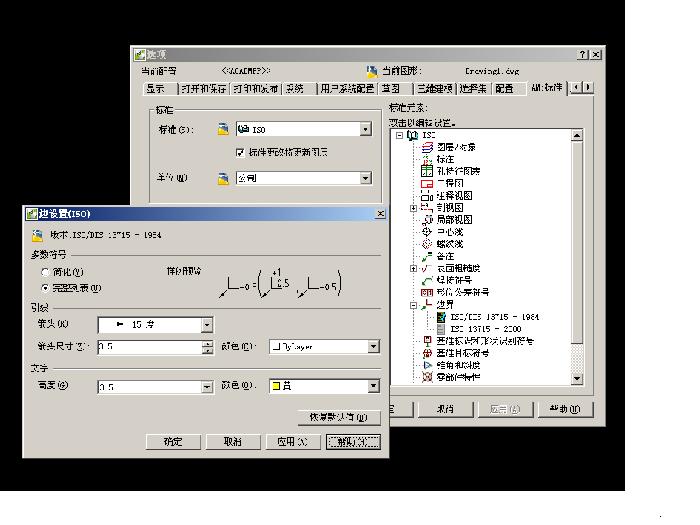Switch to the 三维建模 tab
Image resolution: width=700 pixels, height=525 pixels.
[x=434, y=88]
